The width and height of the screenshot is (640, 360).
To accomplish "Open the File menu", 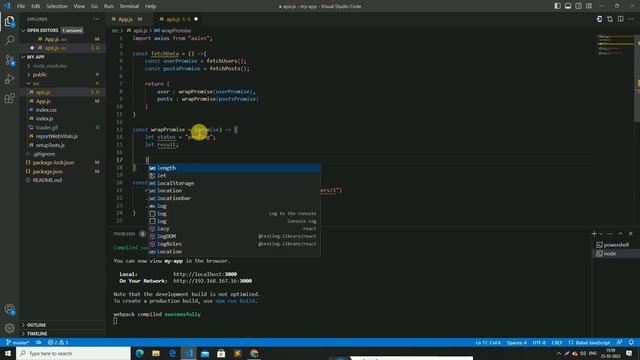I will click(21, 6).
